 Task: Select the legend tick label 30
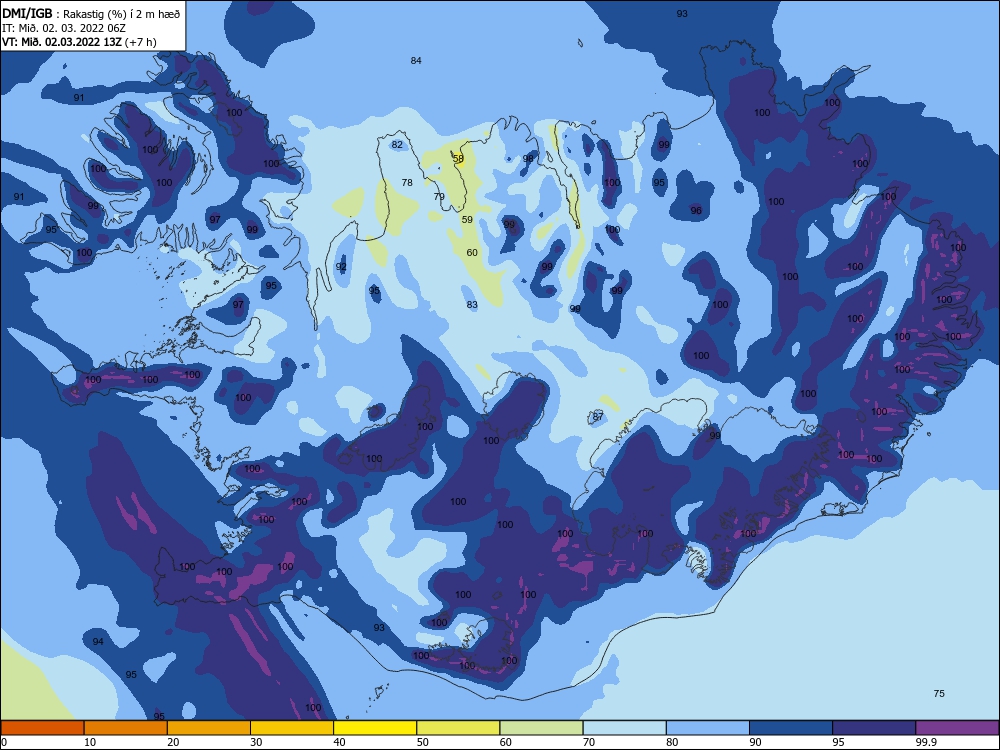[x=256, y=742]
